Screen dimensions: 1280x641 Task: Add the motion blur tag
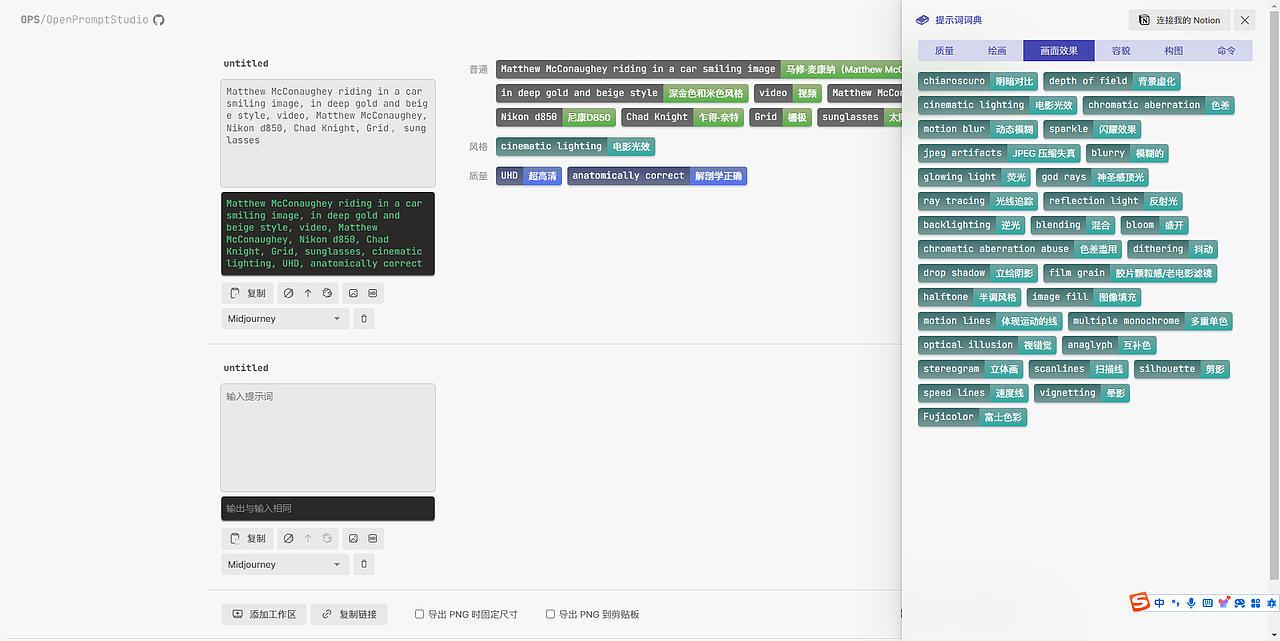[978, 129]
